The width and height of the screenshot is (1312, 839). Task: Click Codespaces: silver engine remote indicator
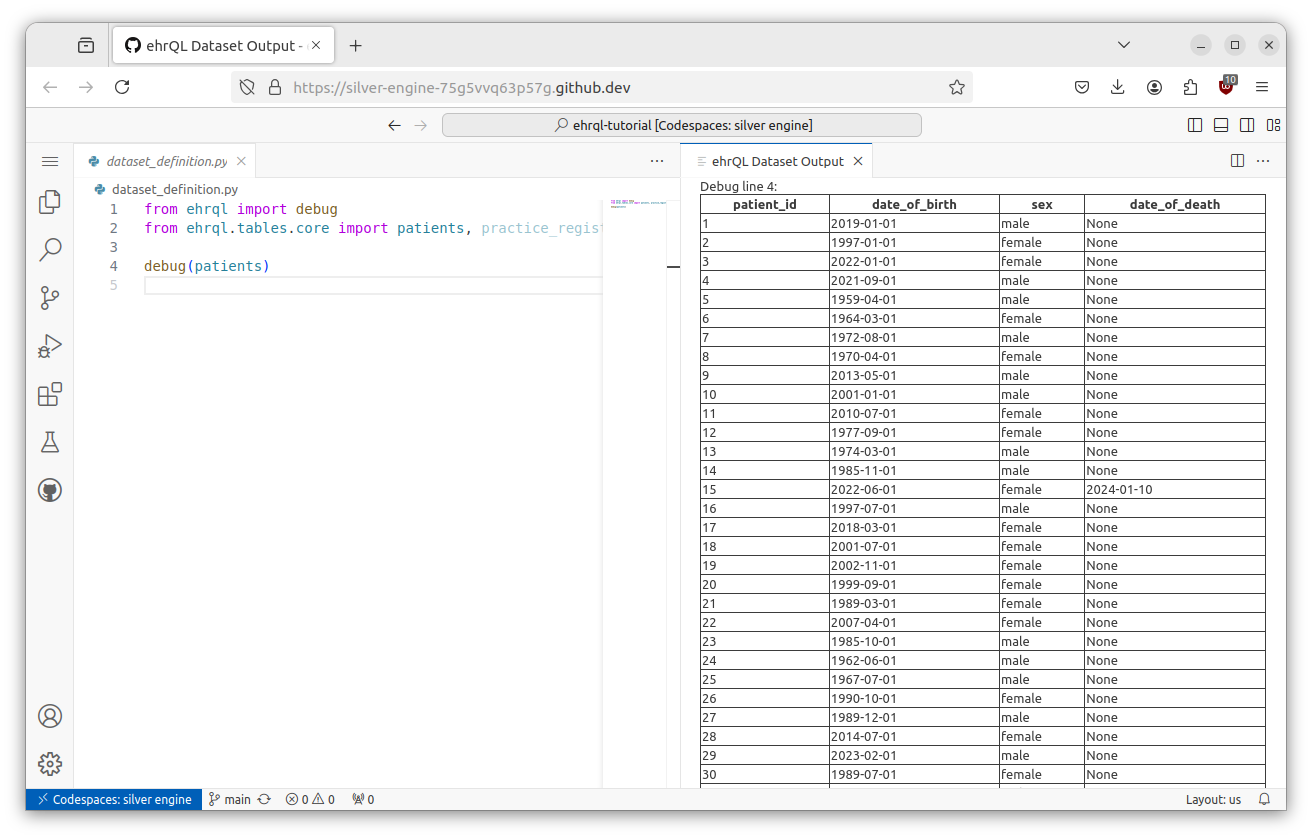pos(114,799)
